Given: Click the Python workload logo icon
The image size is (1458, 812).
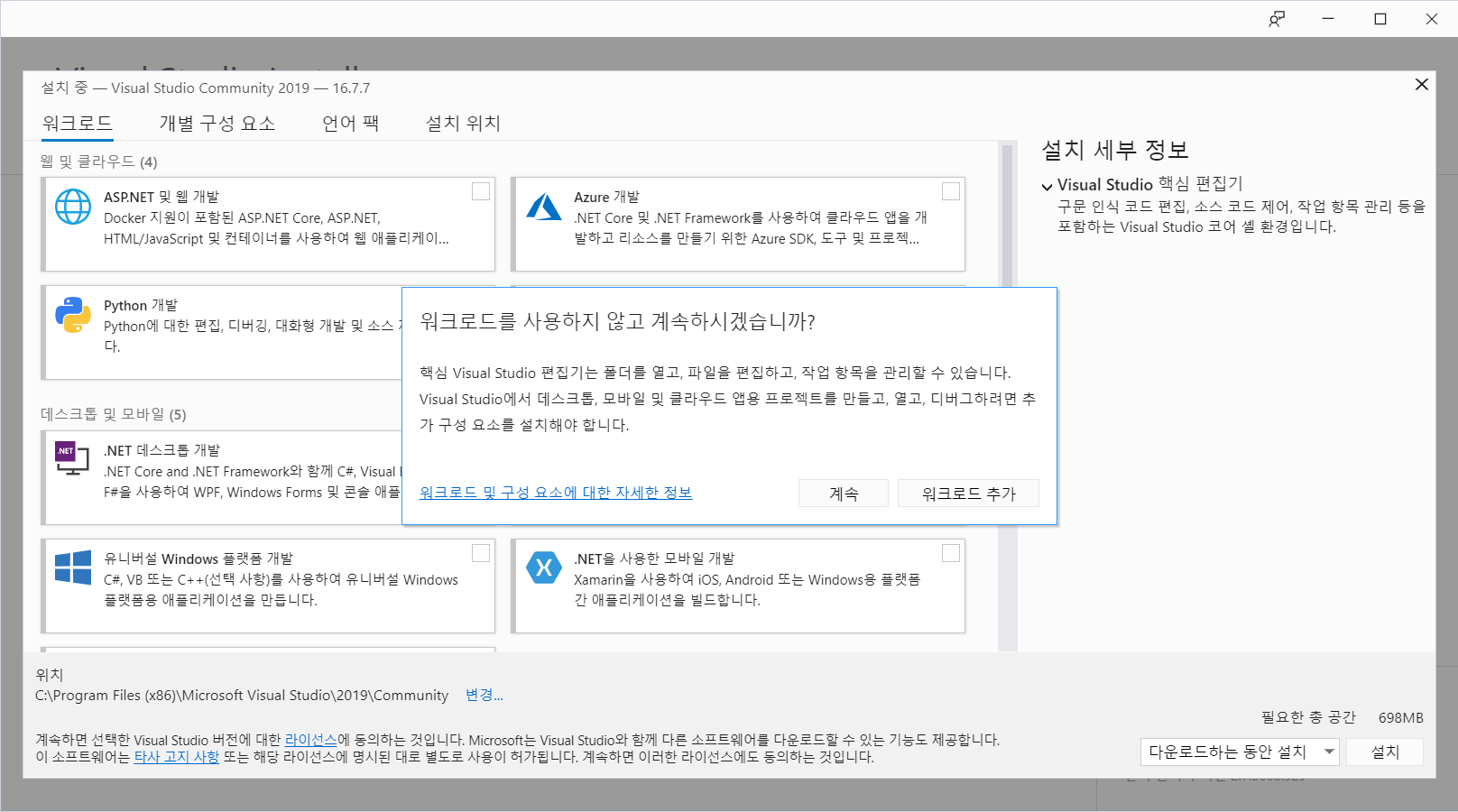Looking at the screenshot, I should [73, 315].
